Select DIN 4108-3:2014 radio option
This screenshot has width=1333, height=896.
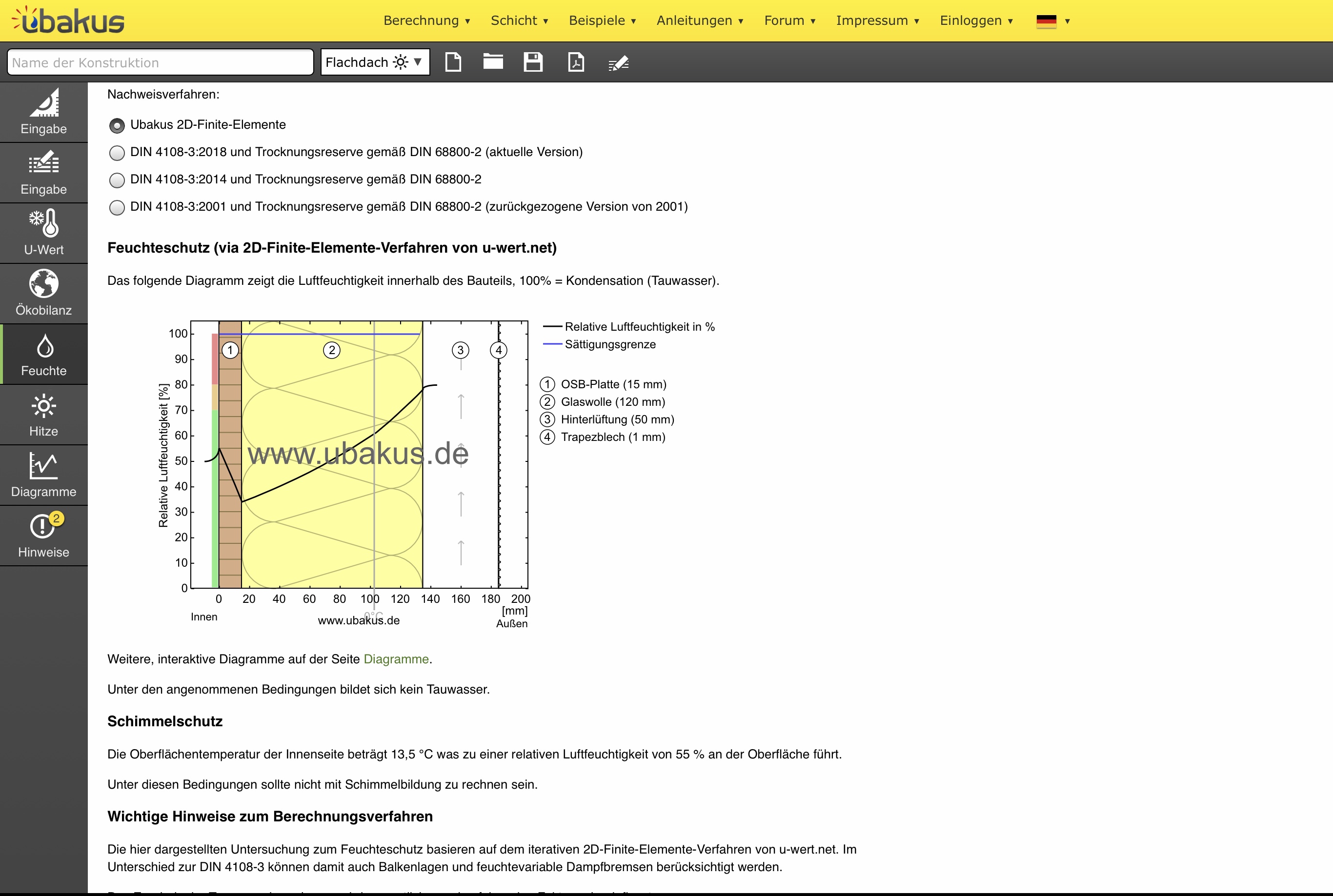click(x=117, y=180)
